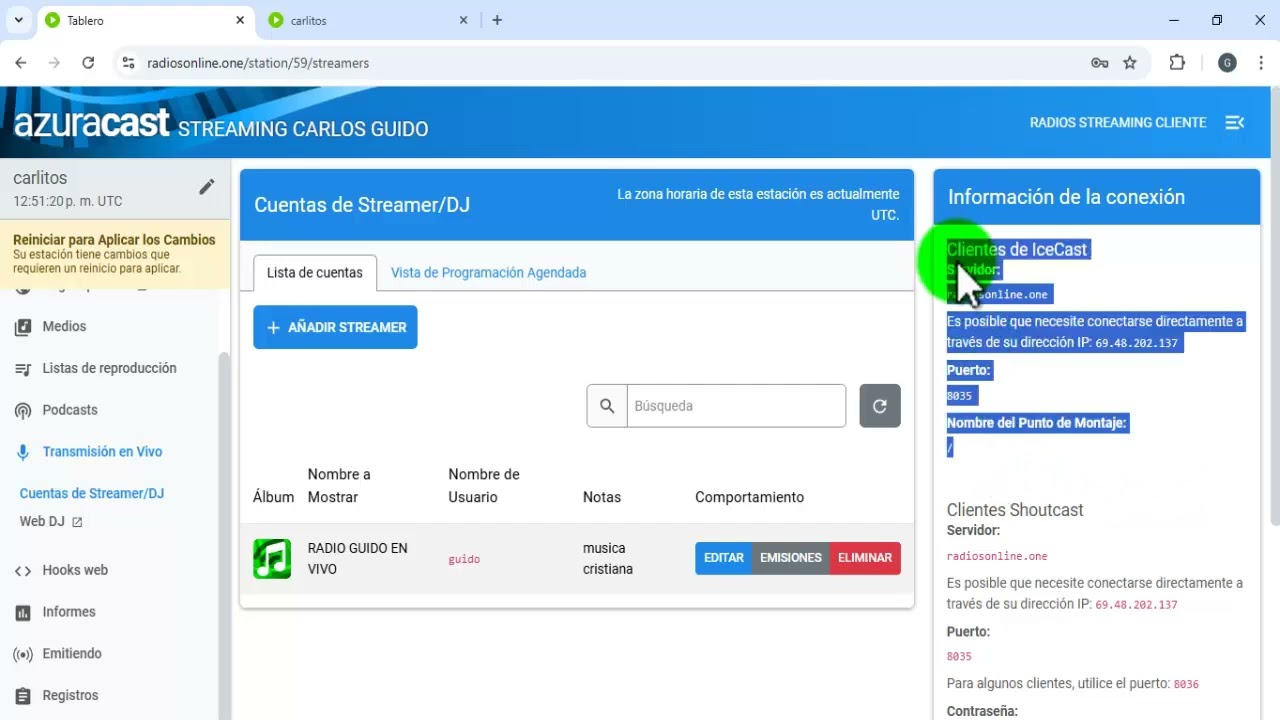Click the username guido in table
The width and height of the screenshot is (1280, 720).
coord(464,559)
